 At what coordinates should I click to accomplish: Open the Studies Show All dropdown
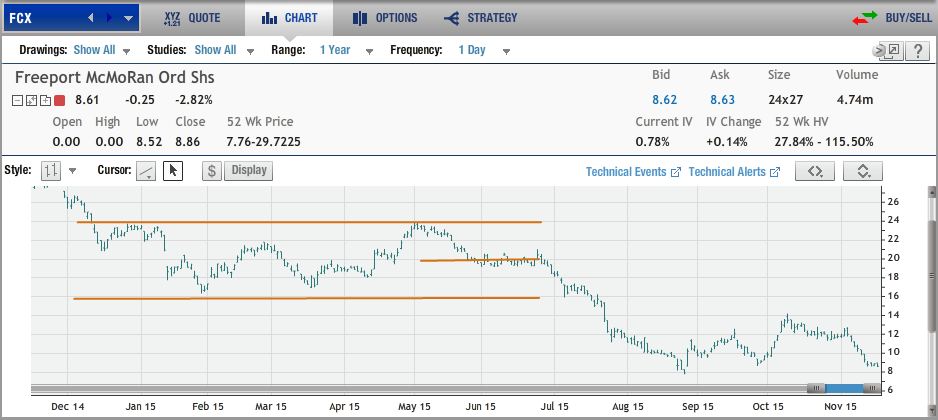[x=223, y=50]
